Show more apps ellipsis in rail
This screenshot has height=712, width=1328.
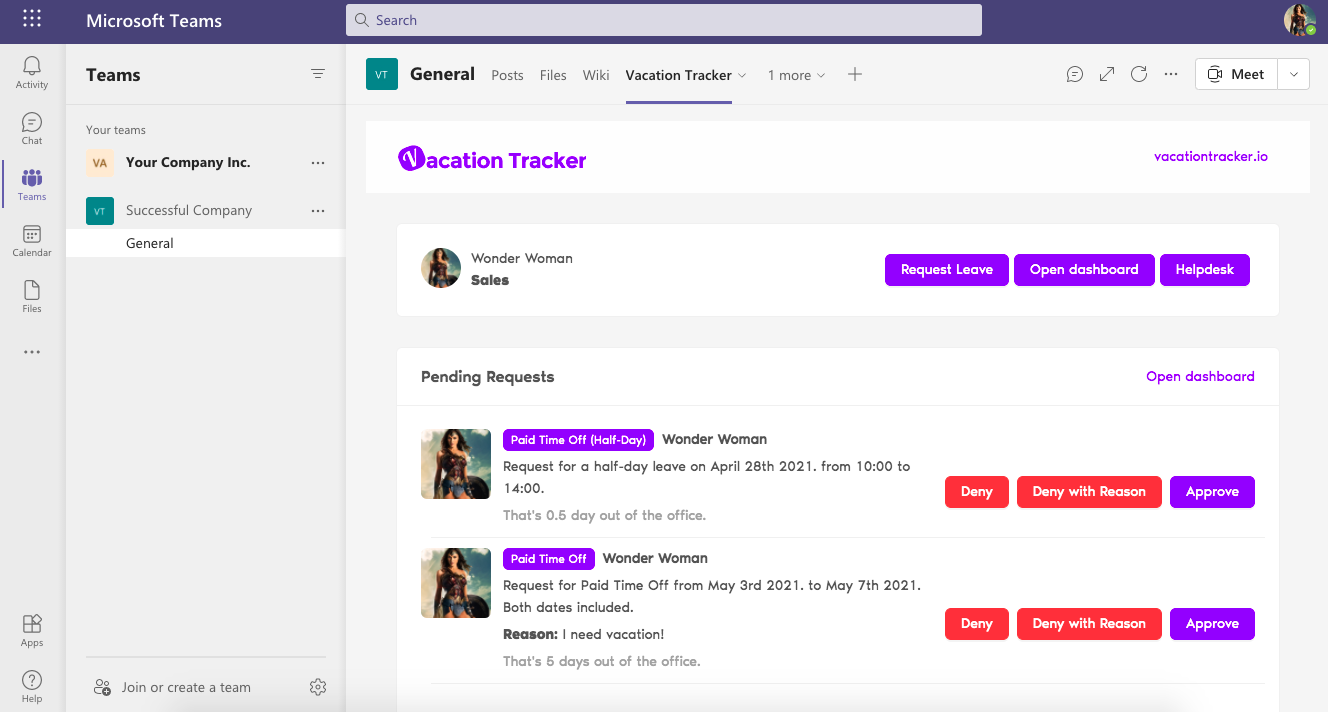coord(32,352)
